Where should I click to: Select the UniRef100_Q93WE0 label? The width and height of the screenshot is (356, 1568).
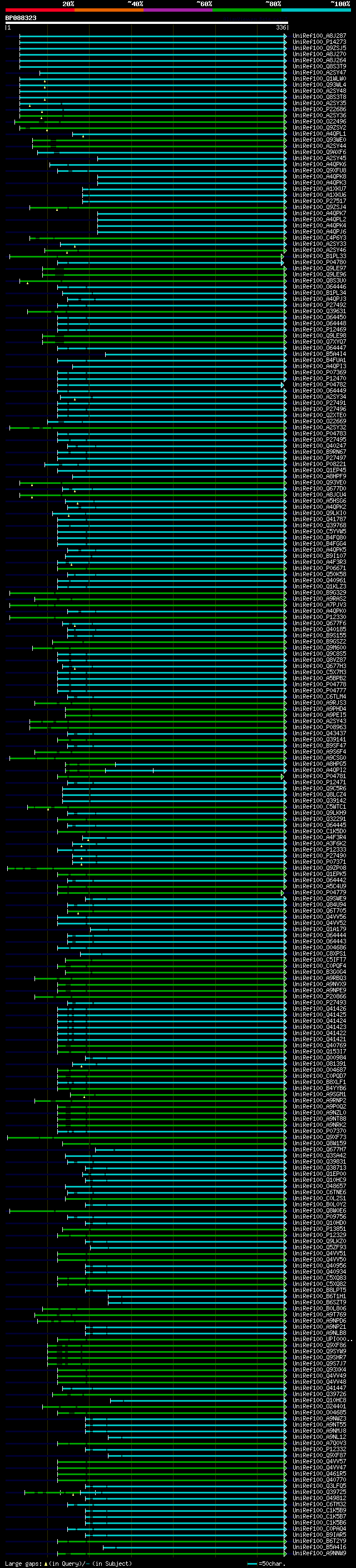(319, 140)
